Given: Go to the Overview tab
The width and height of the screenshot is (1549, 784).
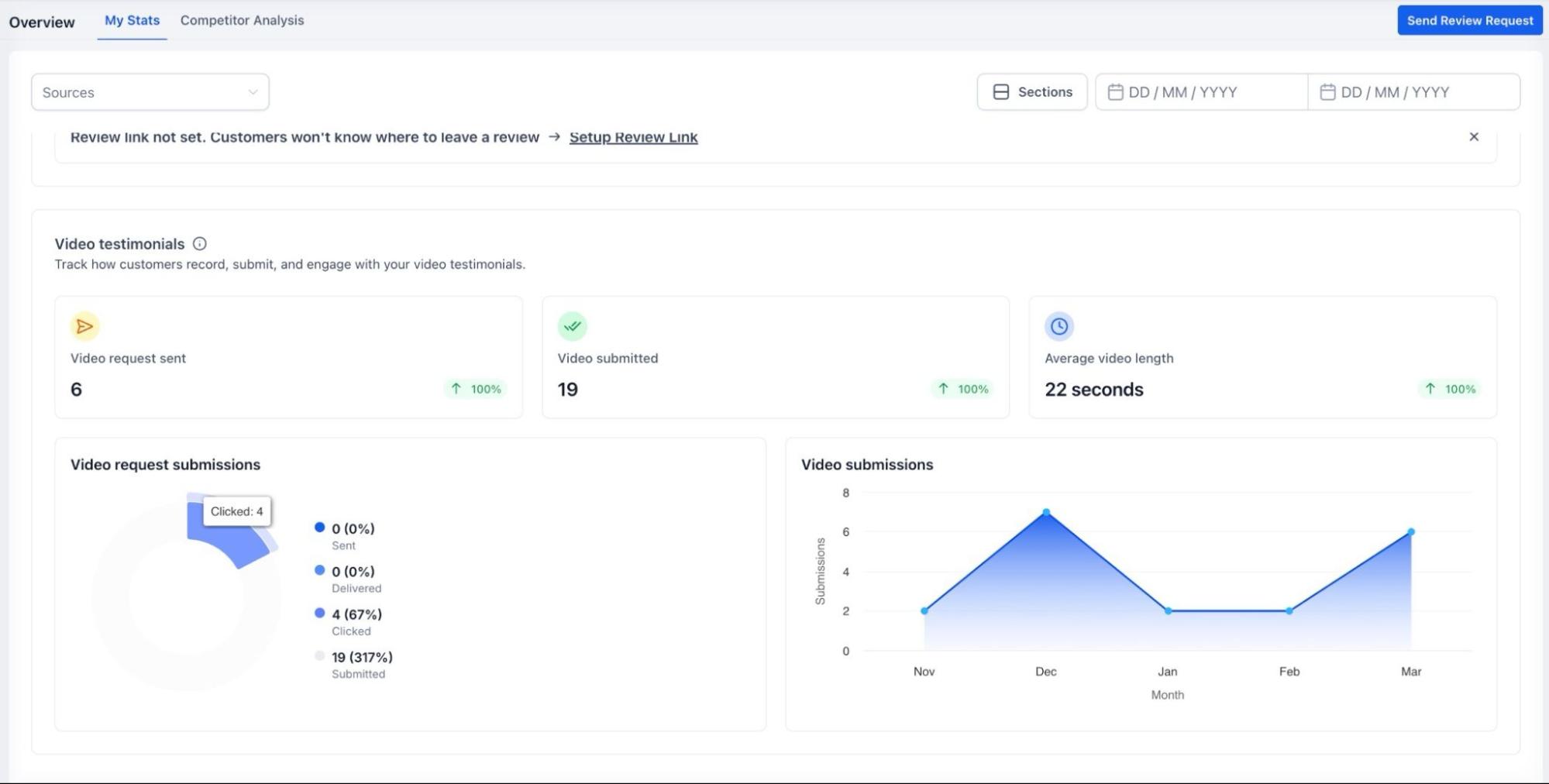Looking at the screenshot, I should 42,22.
